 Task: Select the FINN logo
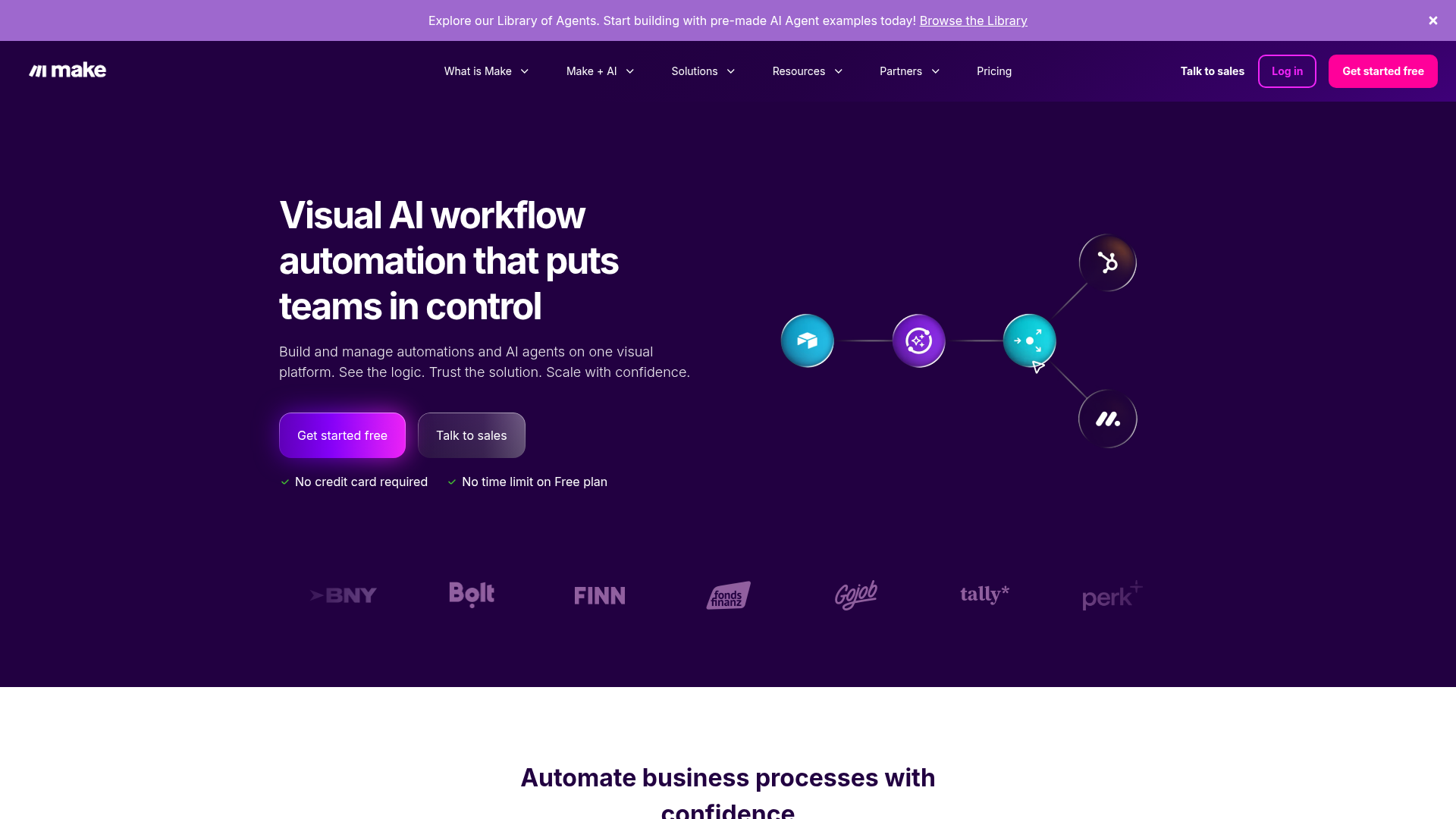(x=599, y=595)
